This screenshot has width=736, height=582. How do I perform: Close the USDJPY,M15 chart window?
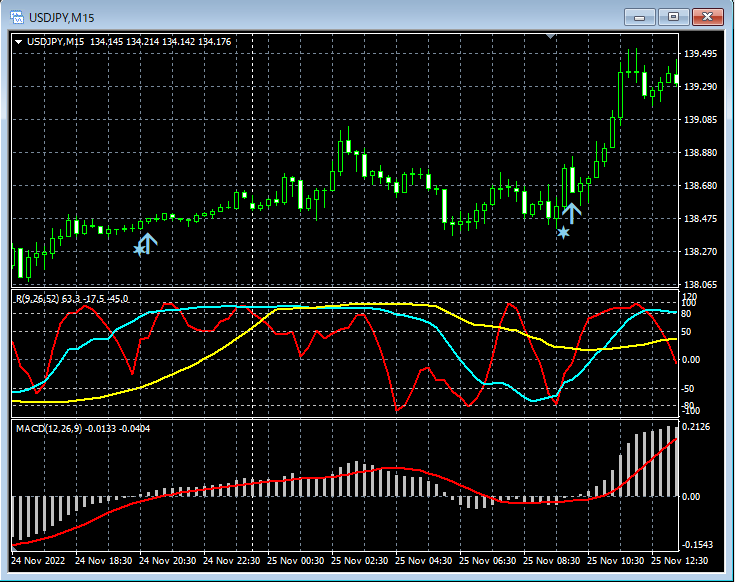pos(707,17)
